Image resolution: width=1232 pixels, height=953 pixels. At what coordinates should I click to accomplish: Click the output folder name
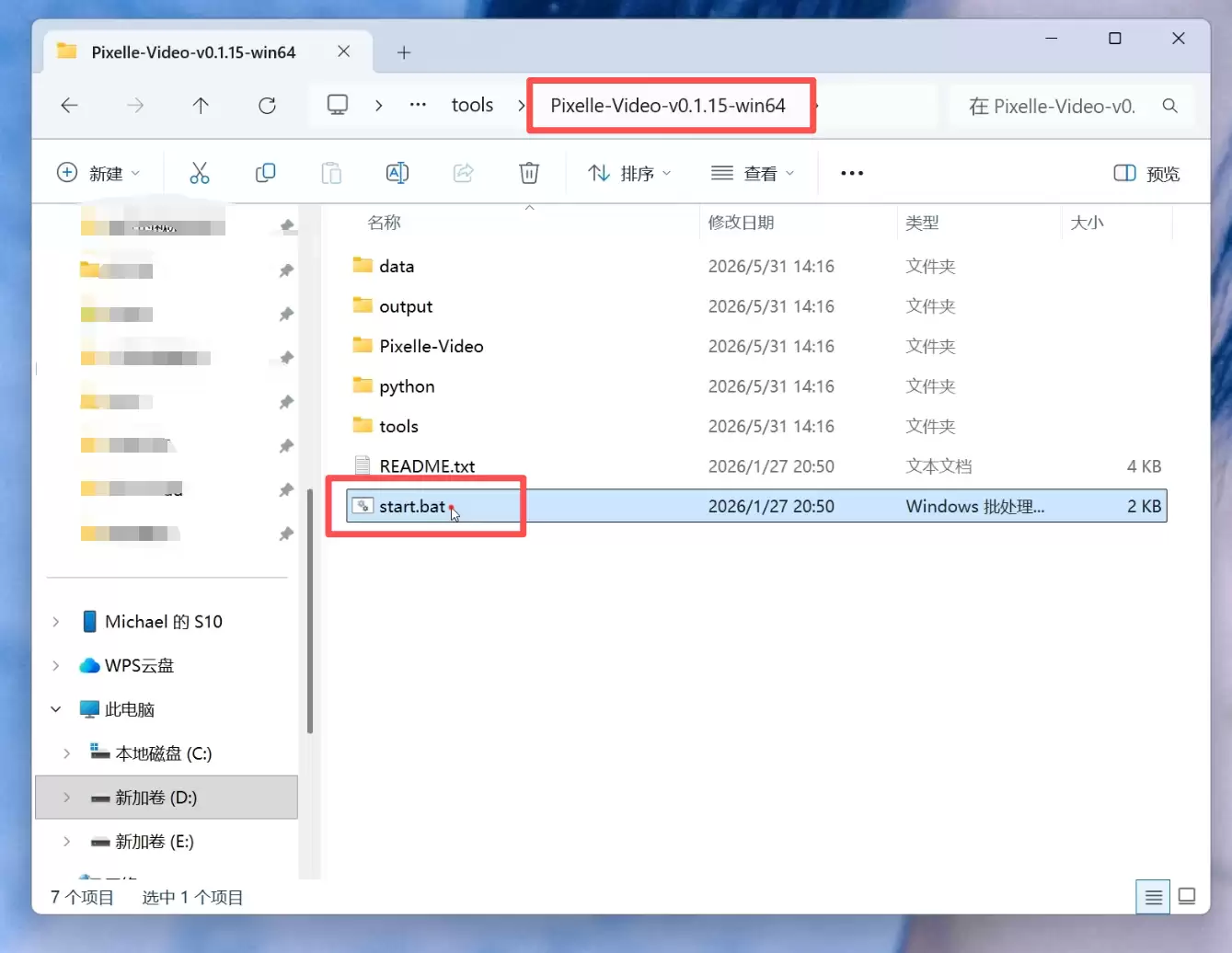[x=406, y=306]
